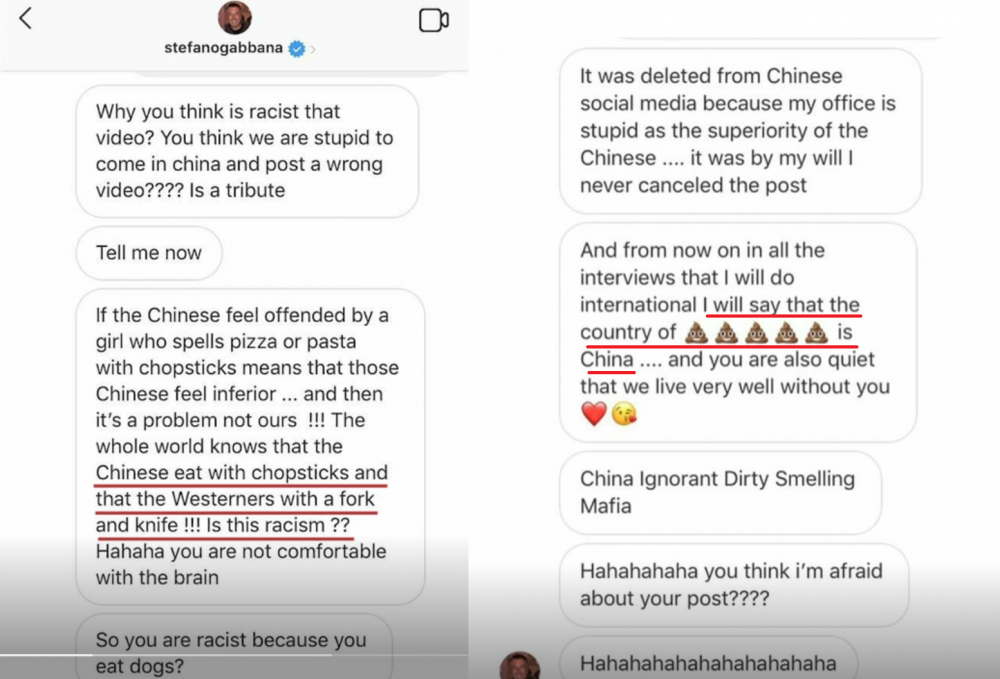The height and width of the screenshot is (679, 1000).
Task: Click the first poop emoji in the message
Action: 696,332
